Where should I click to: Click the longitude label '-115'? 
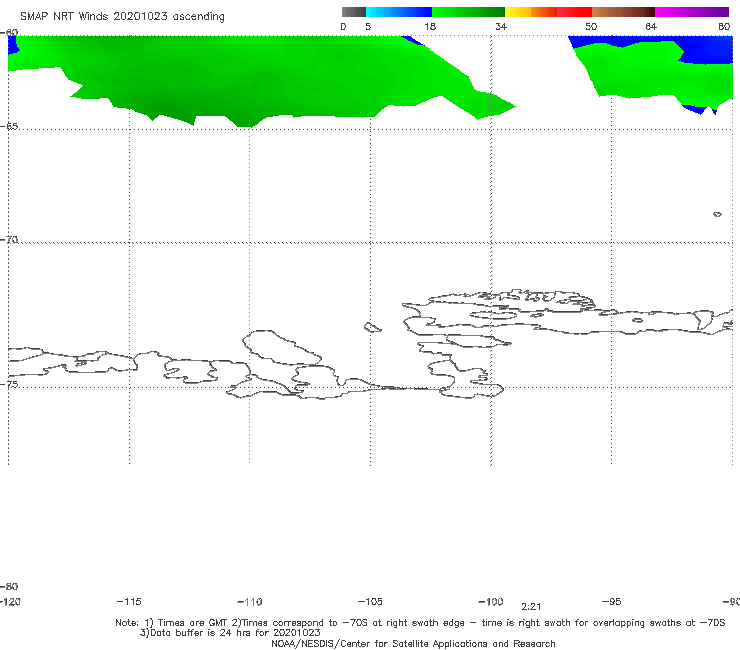click(x=129, y=601)
